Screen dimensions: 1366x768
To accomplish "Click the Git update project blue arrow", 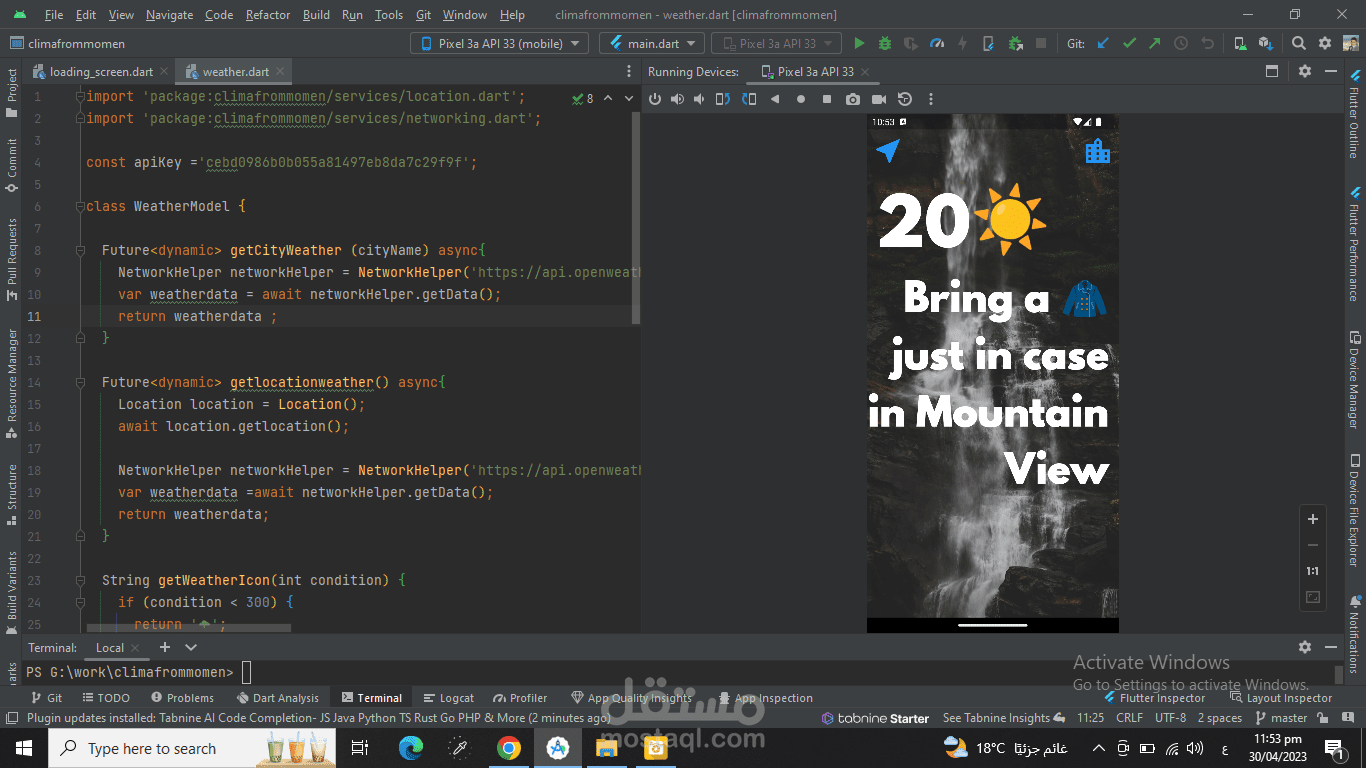I will point(1103,43).
